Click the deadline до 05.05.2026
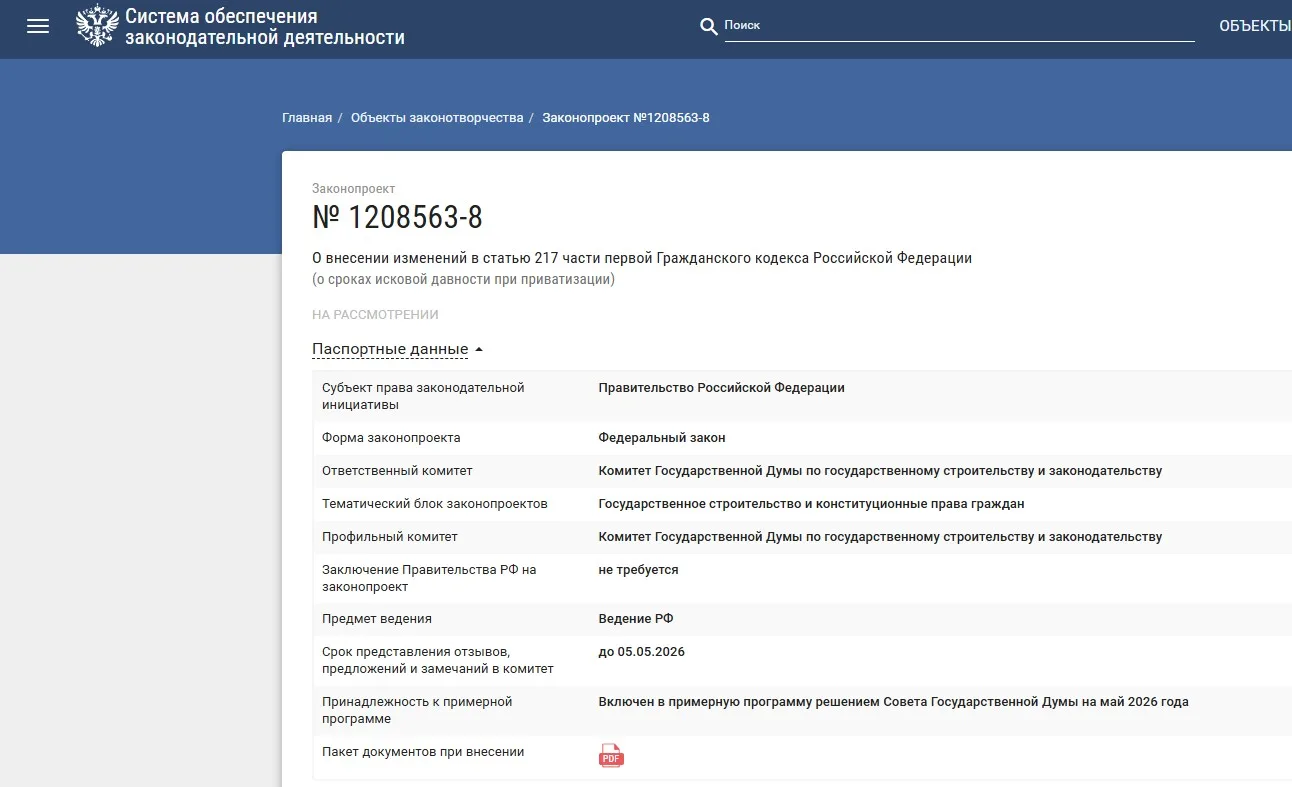The width and height of the screenshot is (1292, 787). click(x=642, y=652)
